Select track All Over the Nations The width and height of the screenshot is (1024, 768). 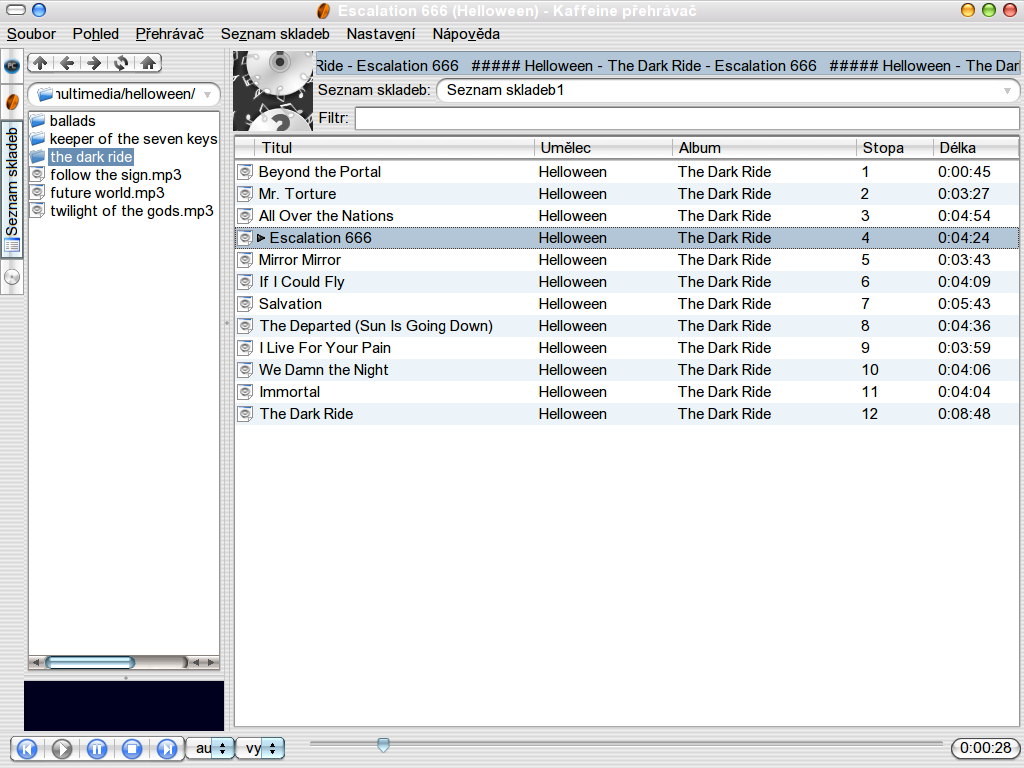(x=627, y=216)
